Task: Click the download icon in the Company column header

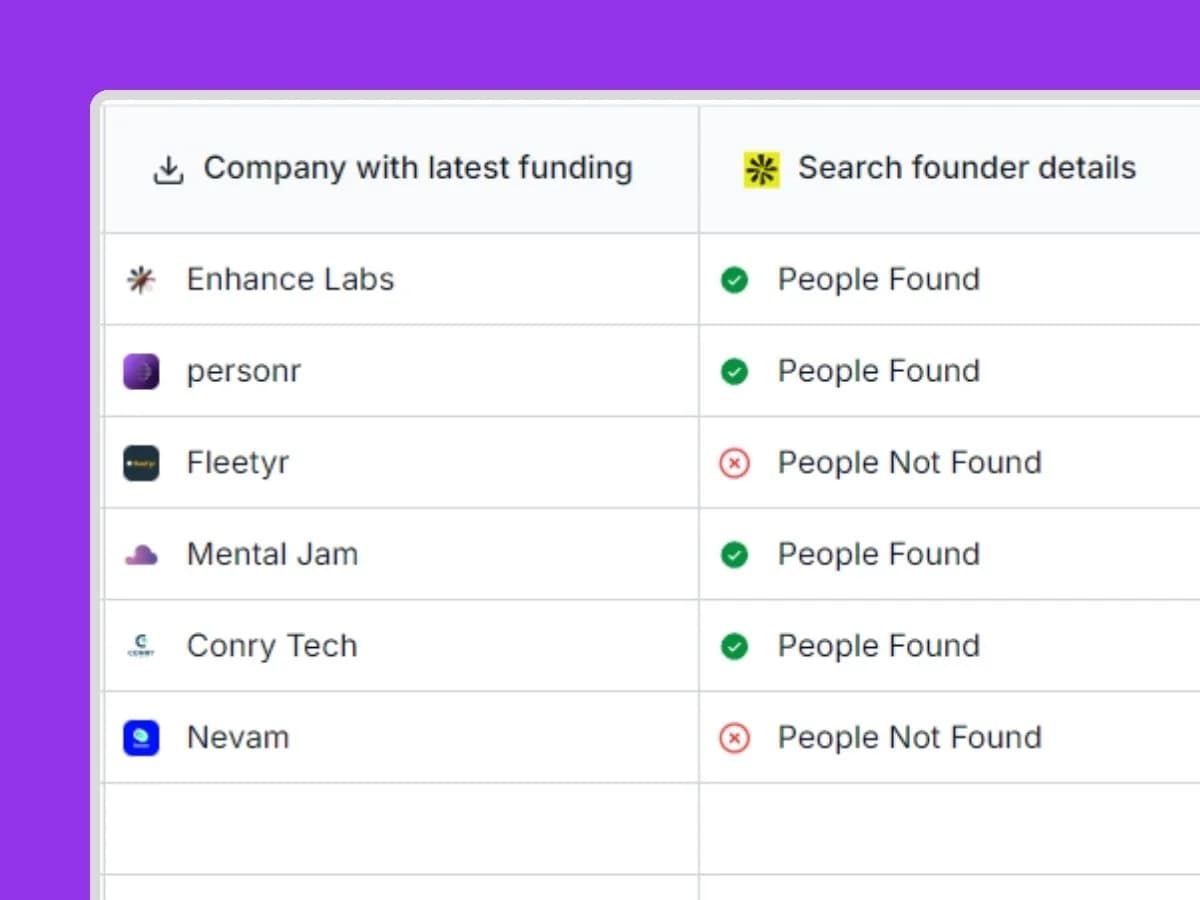Action: point(168,168)
